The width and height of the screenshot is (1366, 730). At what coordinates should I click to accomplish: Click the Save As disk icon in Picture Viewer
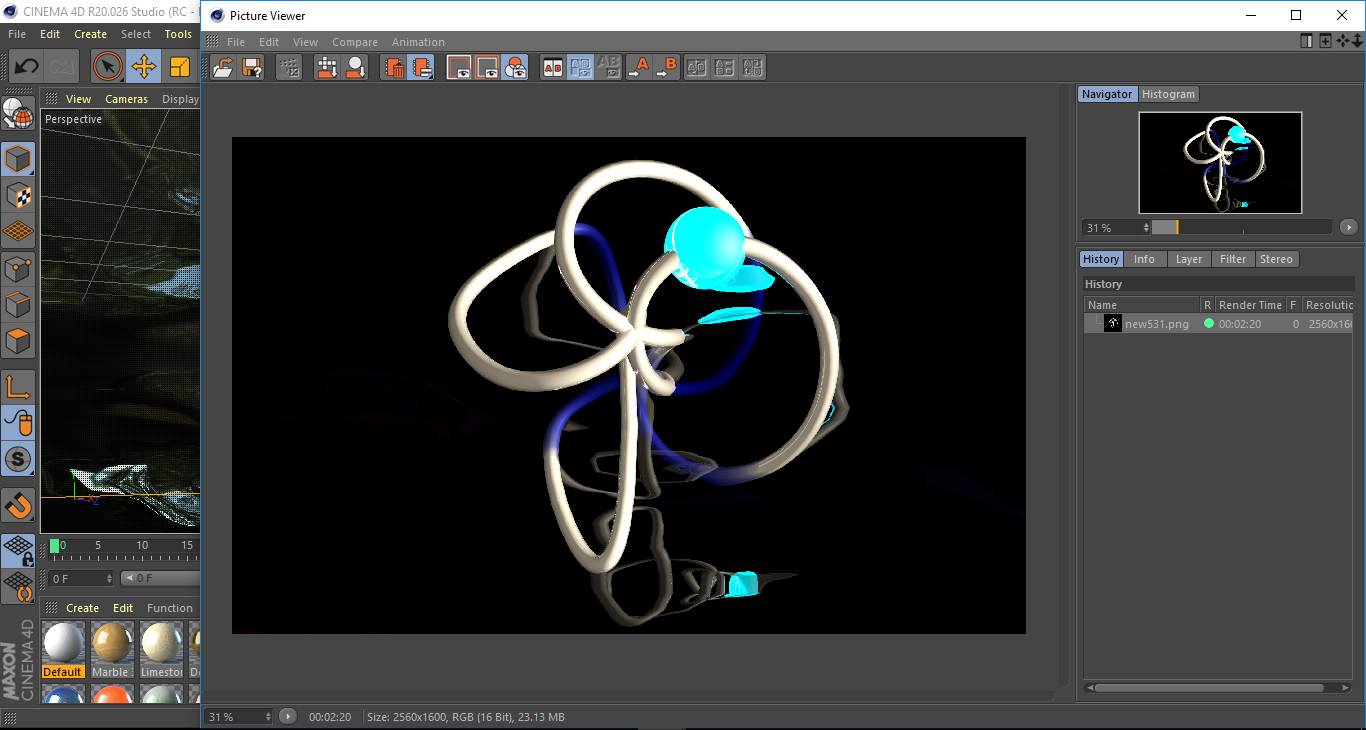pos(252,68)
